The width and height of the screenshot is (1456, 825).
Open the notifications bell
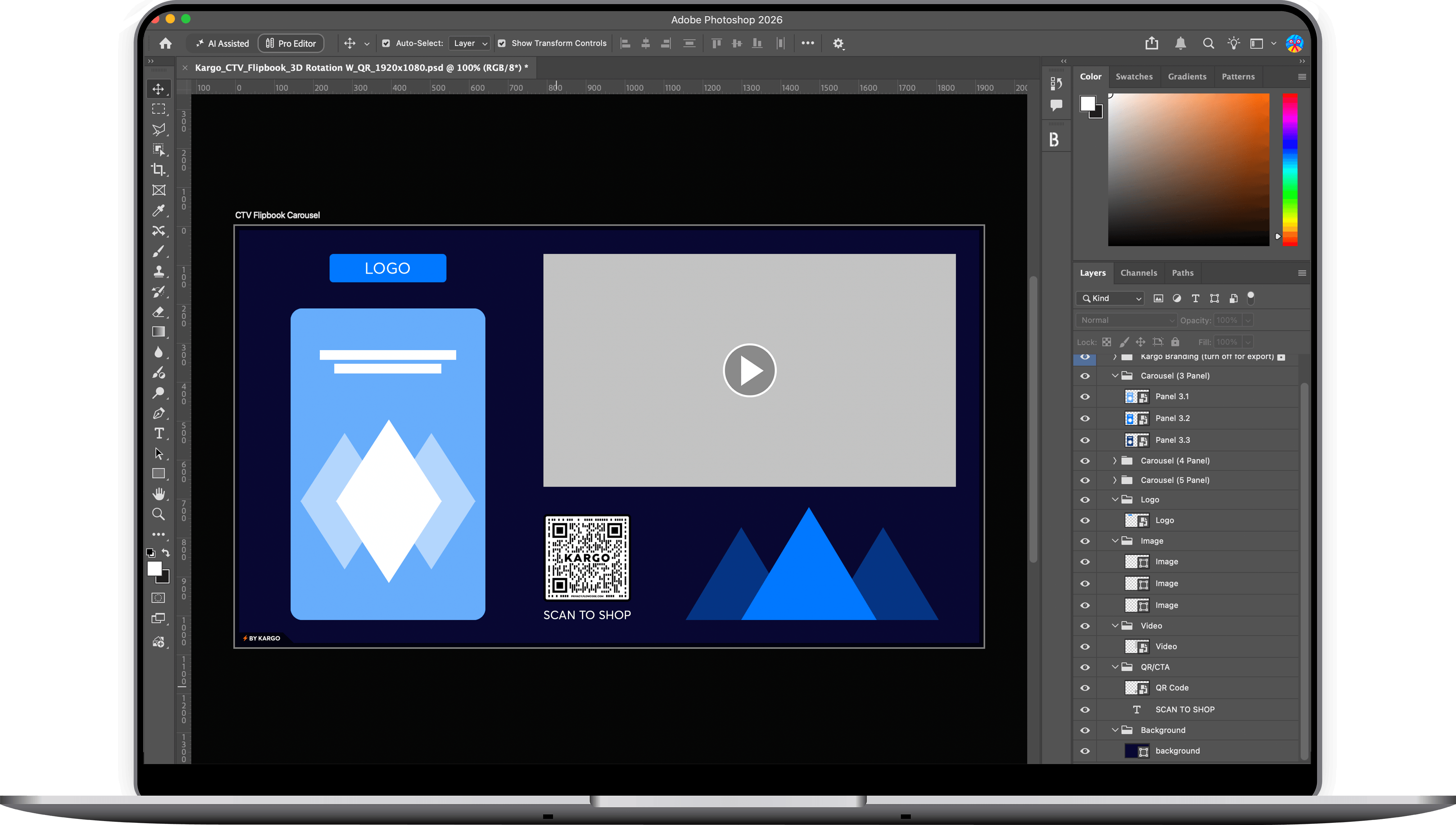[x=1181, y=43]
